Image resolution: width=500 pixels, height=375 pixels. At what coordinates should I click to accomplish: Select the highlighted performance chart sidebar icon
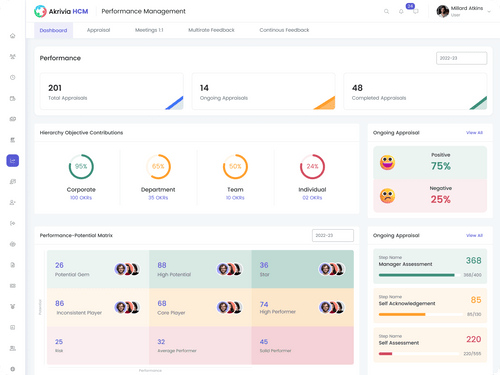[x=13, y=161]
